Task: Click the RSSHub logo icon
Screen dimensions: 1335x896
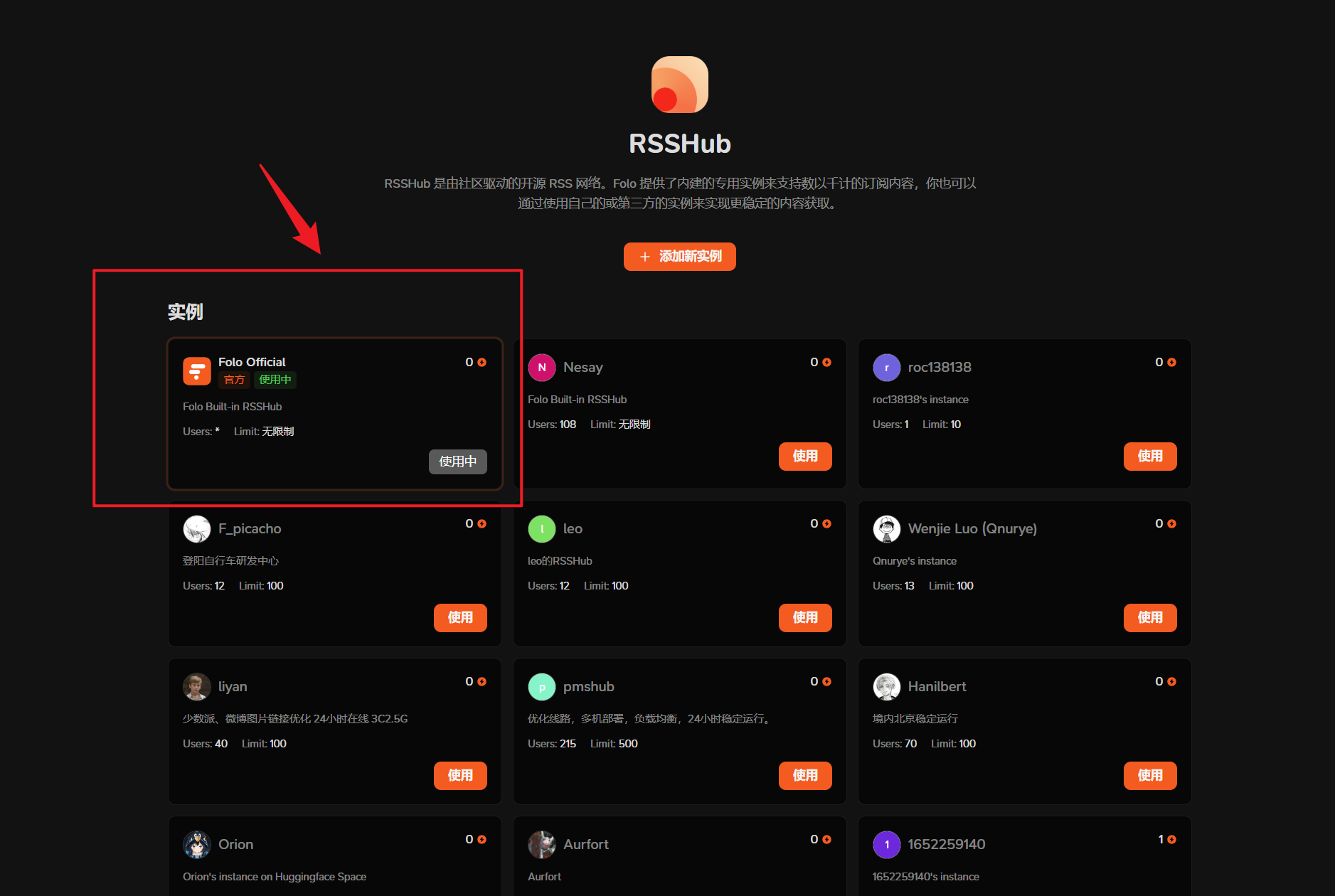Action: click(679, 85)
